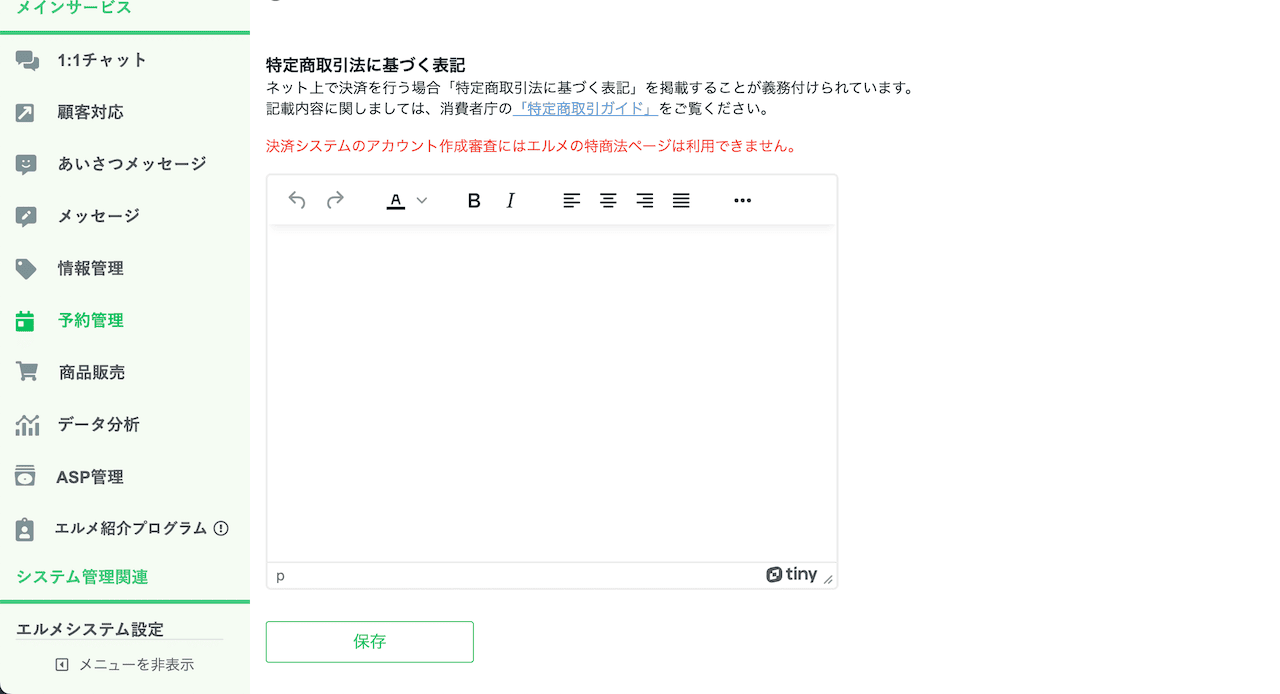The height and width of the screenshot is (694, 1280).
Task: Click the green calendar icon
Action: [25, 321]
